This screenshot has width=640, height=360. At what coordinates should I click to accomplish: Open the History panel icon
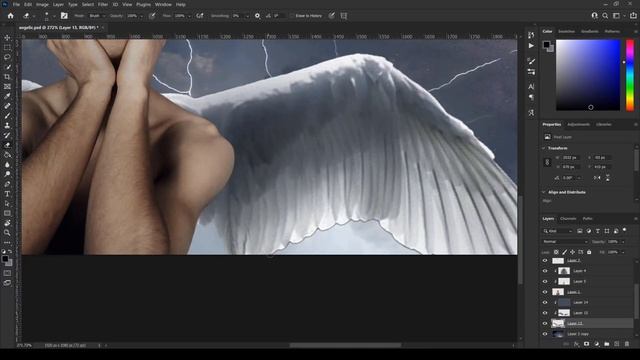coord(531,36)
